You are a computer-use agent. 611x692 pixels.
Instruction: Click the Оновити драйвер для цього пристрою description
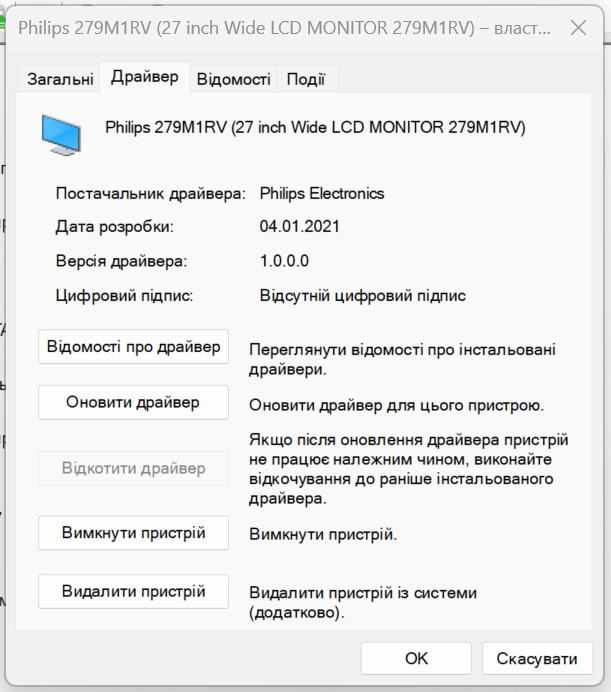pos(396,405)
